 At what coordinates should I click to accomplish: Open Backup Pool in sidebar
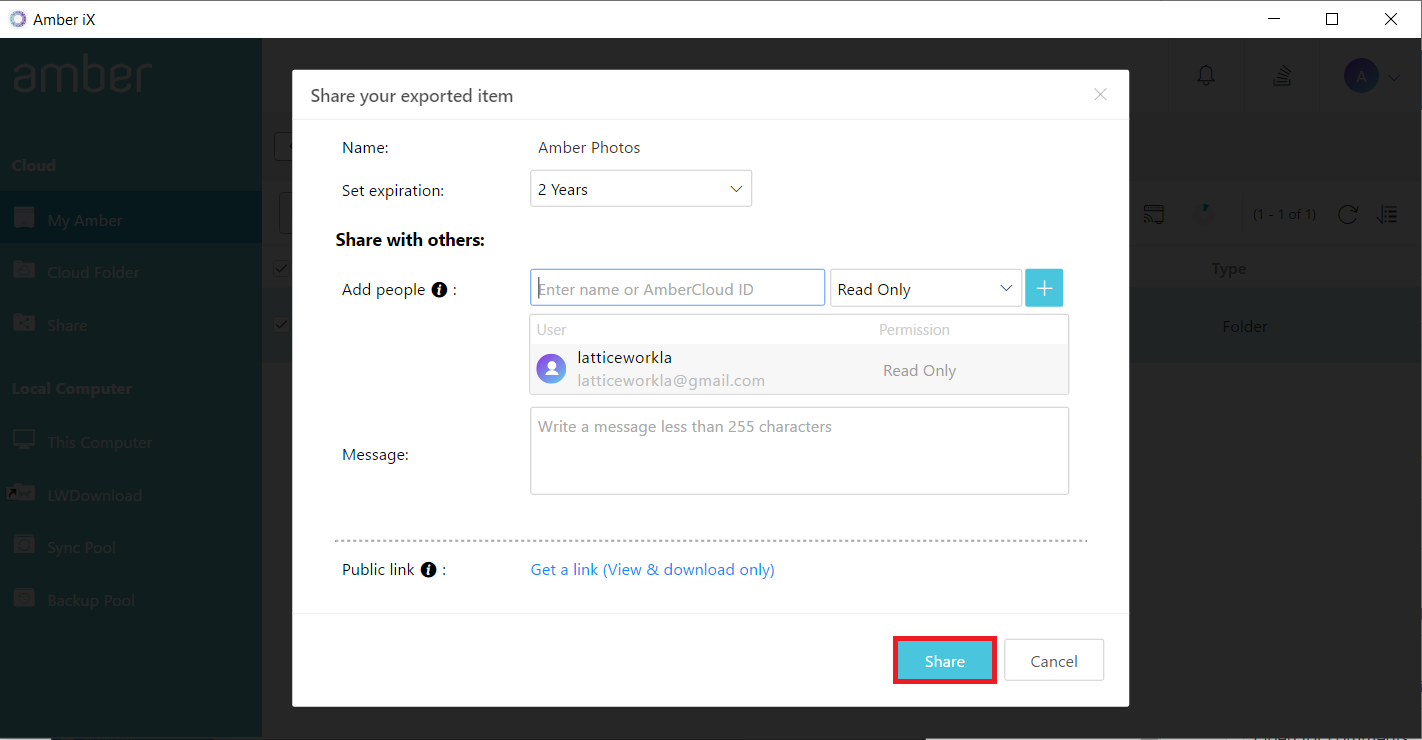pyautogui.click(x=131, y=600)
